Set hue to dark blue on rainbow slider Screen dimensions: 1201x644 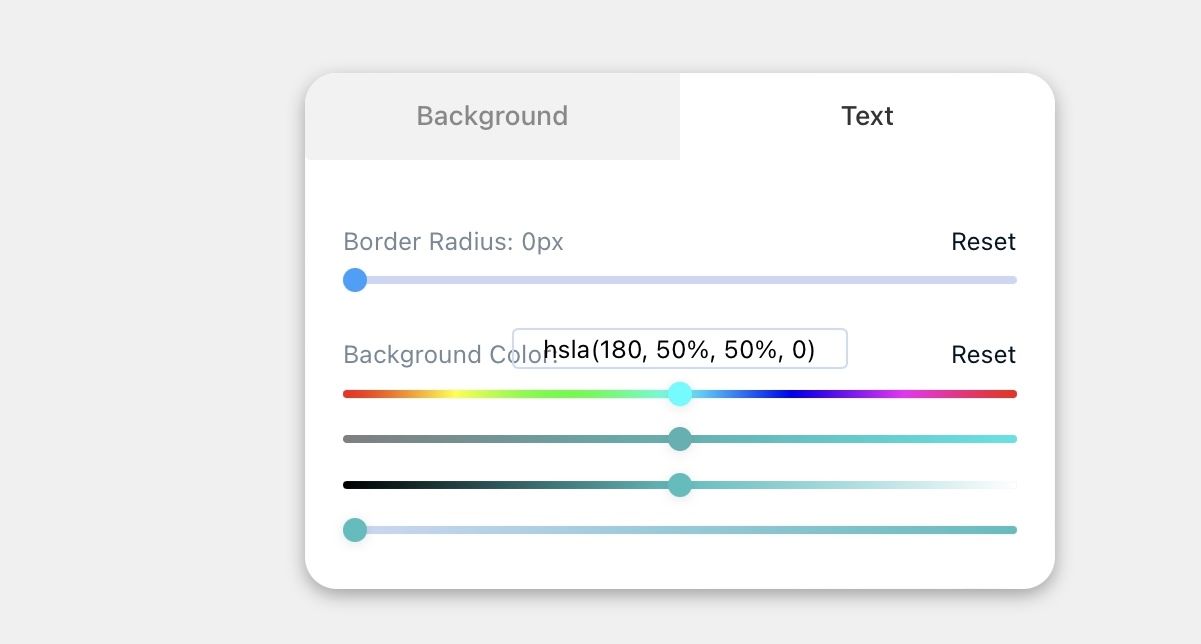pyautogui.click(x=793, y=394)
